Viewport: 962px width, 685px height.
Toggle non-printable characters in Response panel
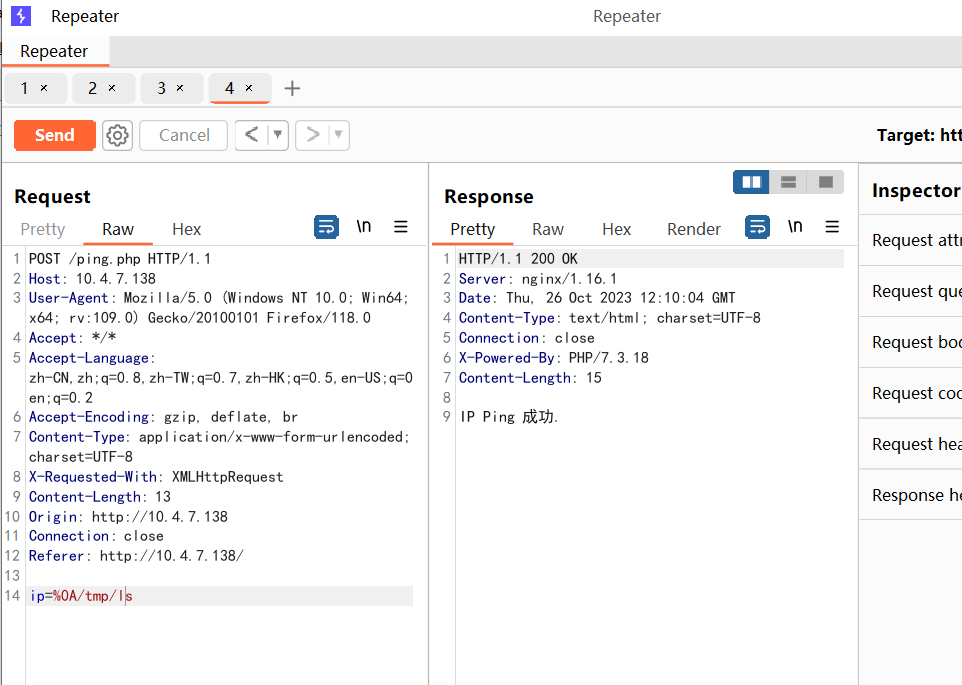[795, 227]
